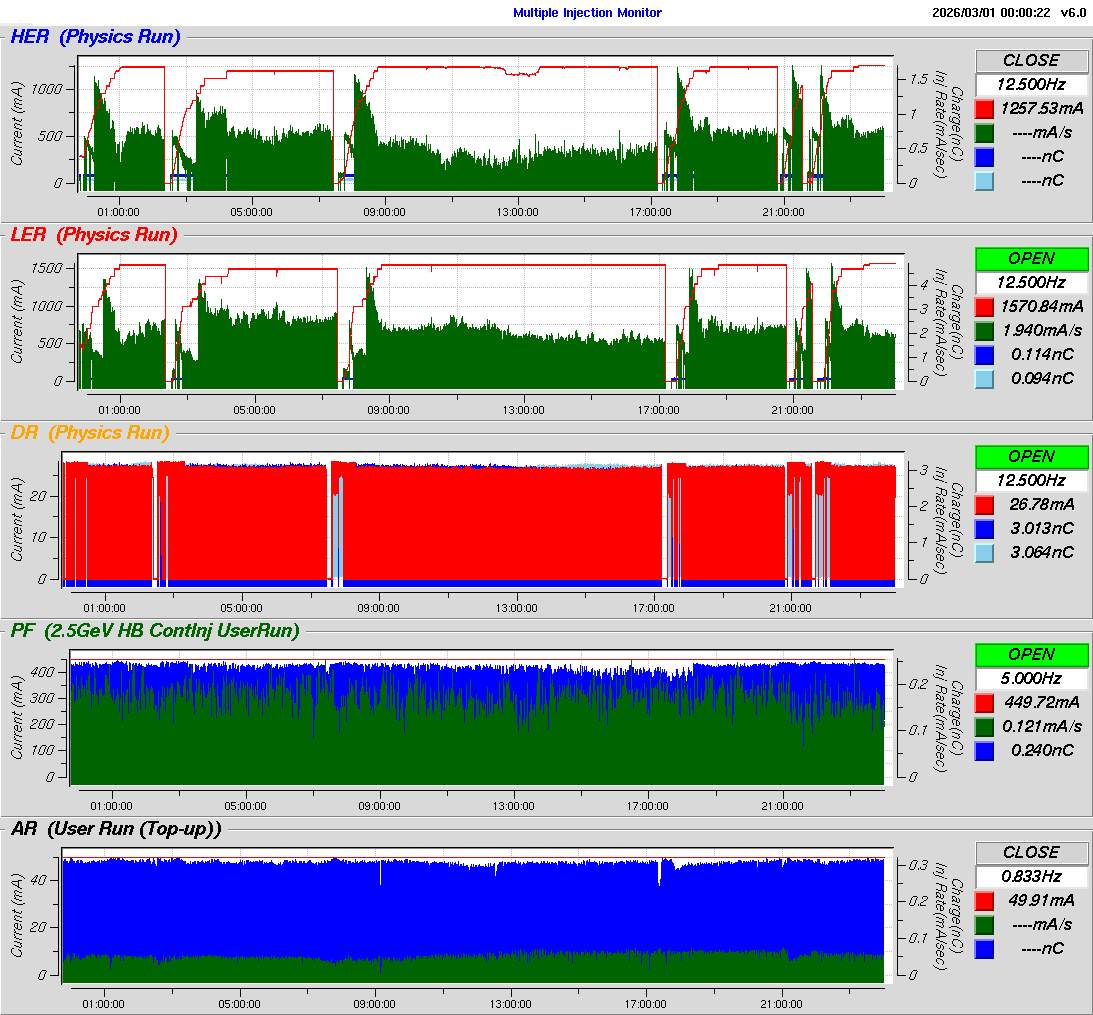
Task: Click PF blue swatch beside 0.240nC
Action: pos(984,751)
